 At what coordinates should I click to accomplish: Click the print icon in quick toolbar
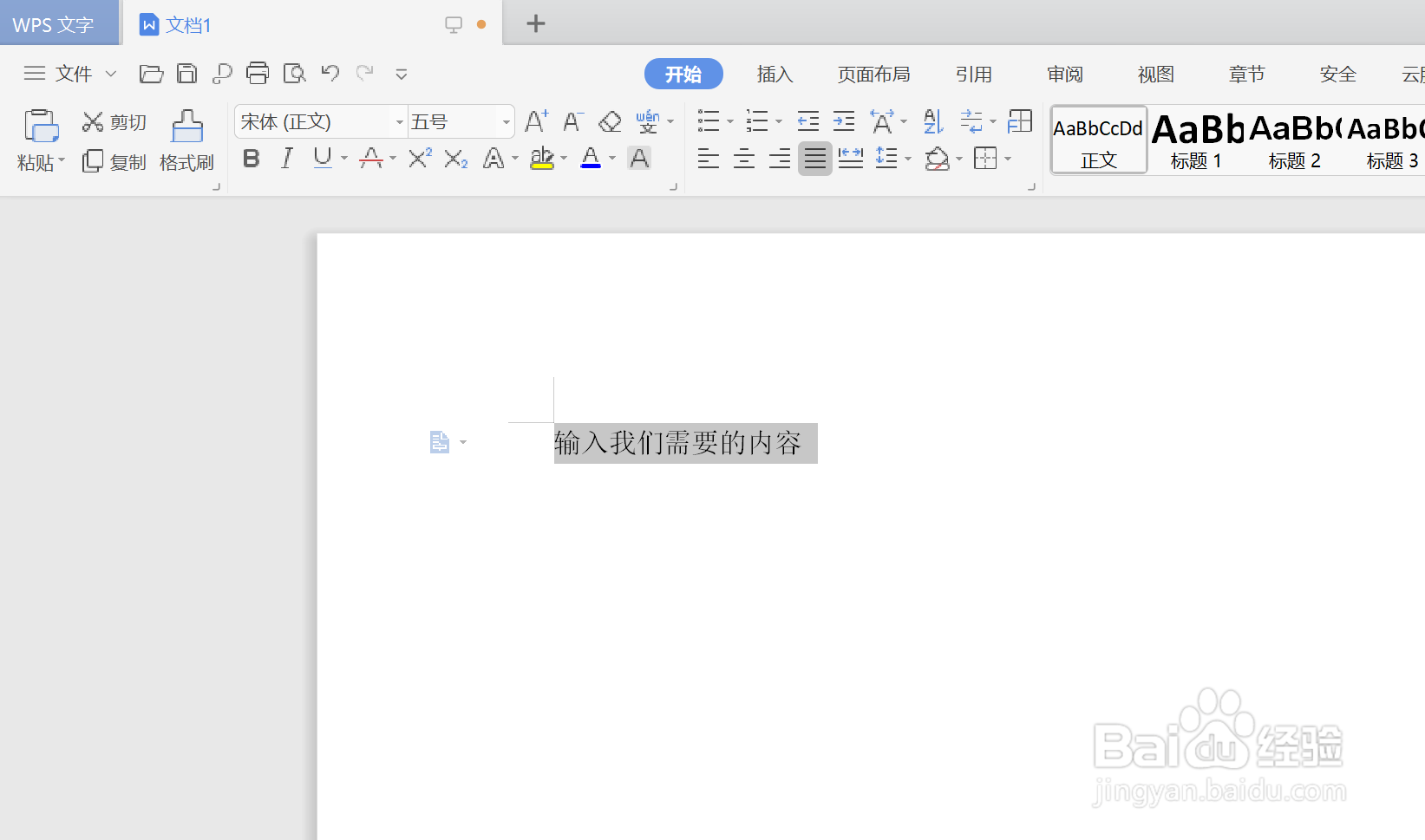258,74
